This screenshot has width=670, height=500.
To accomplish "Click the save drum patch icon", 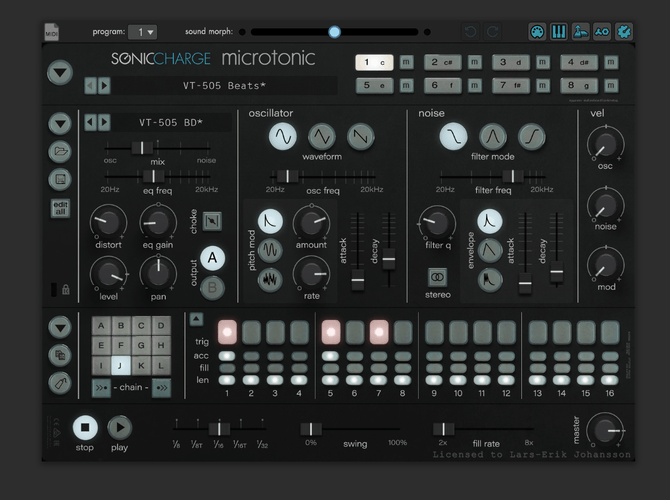I will (x=60, y=179).
